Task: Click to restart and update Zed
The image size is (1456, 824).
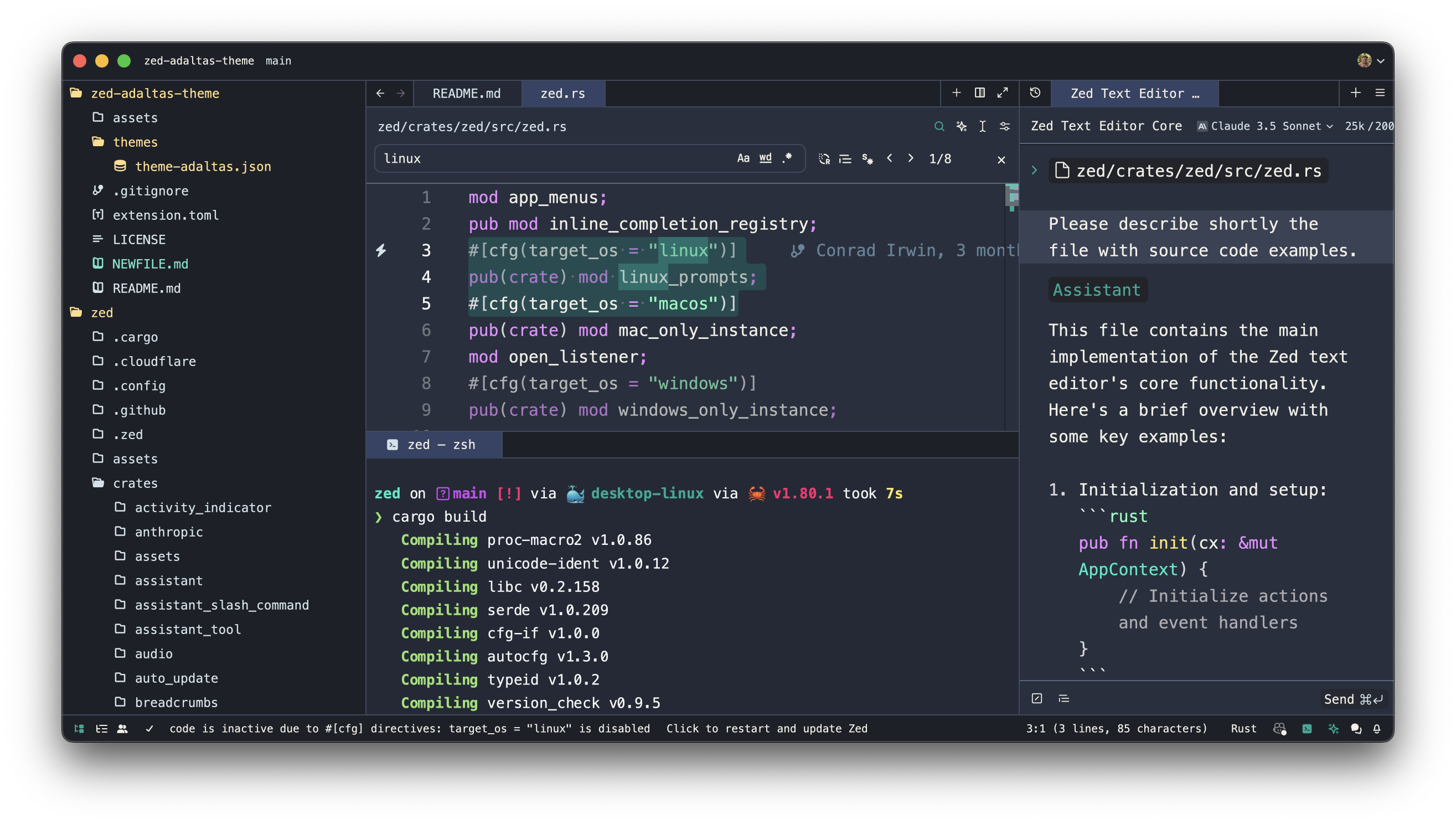Action: click(x=766, y=728)
